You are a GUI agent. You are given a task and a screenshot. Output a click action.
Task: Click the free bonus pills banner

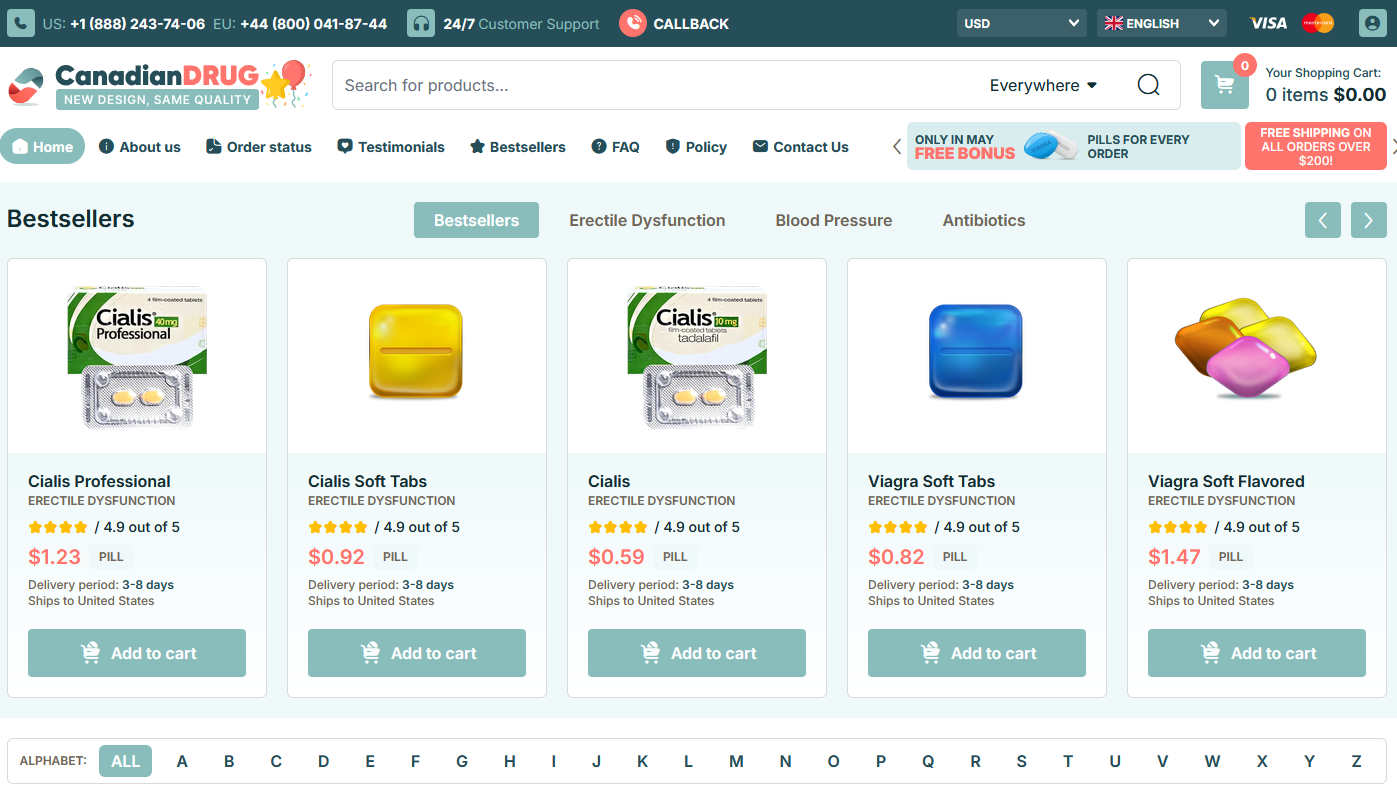pos(1072,146)
